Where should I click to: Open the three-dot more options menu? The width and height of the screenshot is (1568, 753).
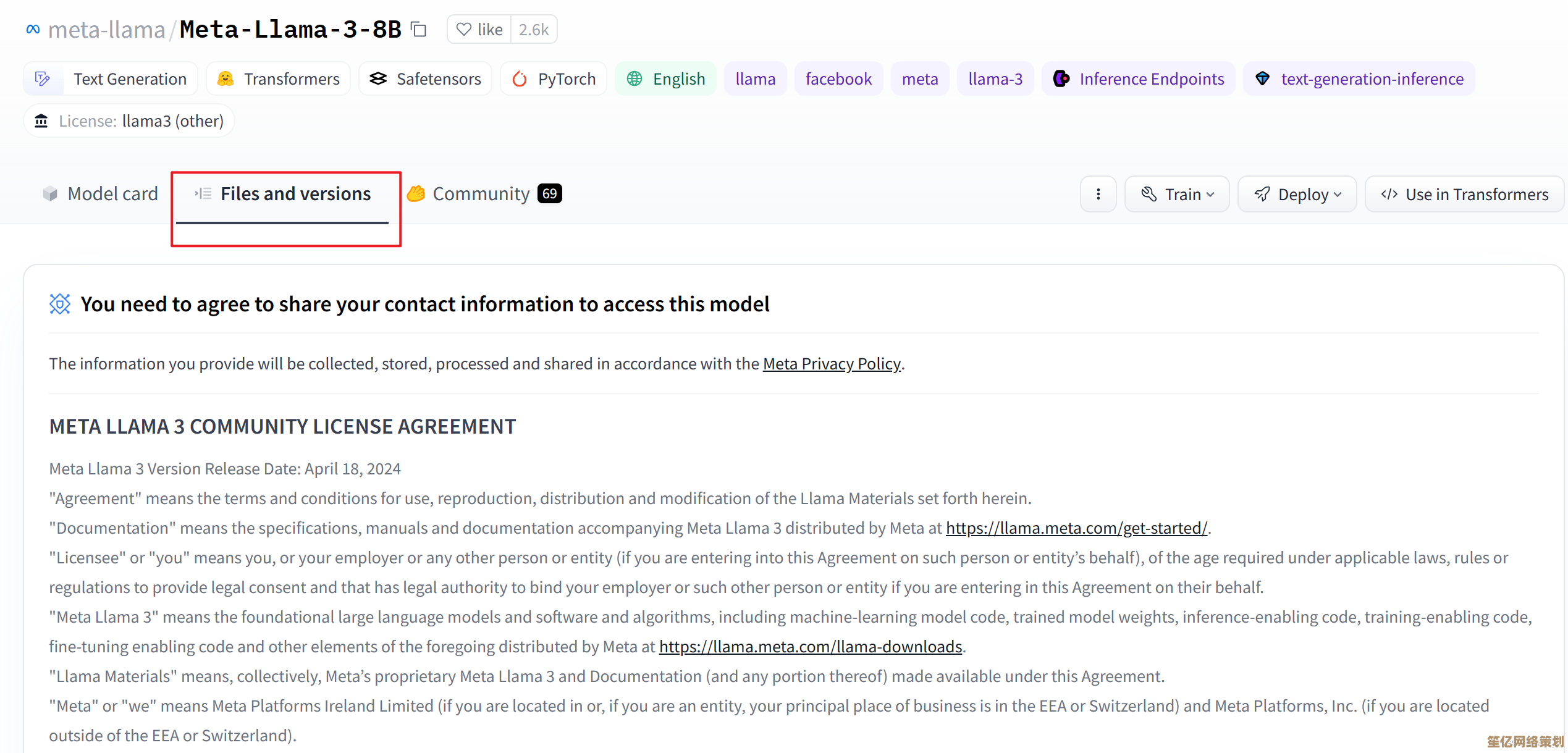point(1098,195)
